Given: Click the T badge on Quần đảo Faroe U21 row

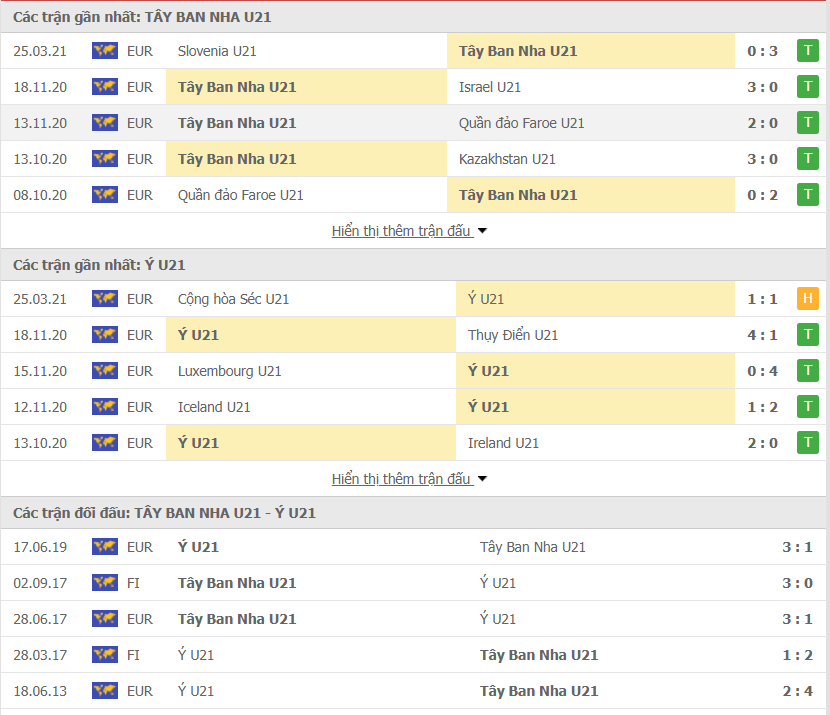Looking at the screenshot, I should click(x=808, y=122).
